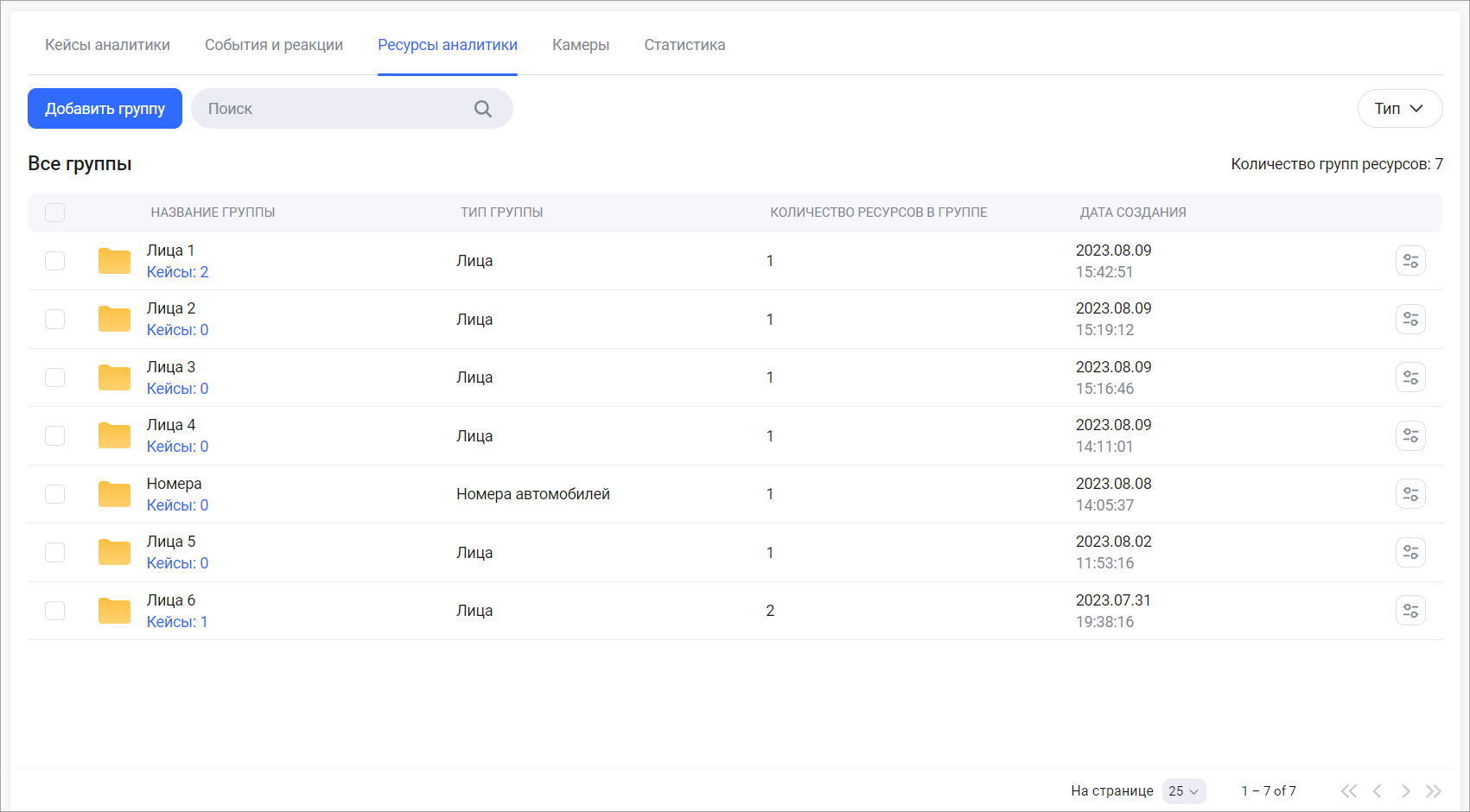This screenshot has height=812, width=1470.
Task: Go to next page arrow
Action: point(1406,791)
